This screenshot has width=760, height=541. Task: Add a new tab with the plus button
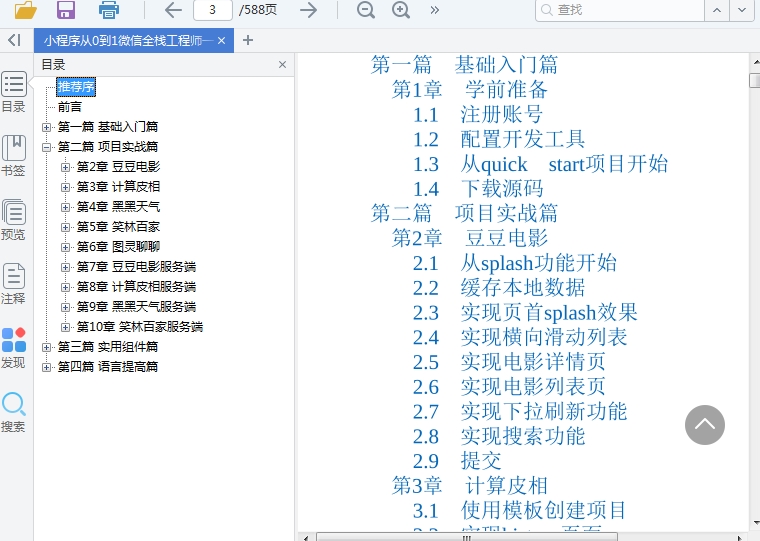[x=248, y=40]
